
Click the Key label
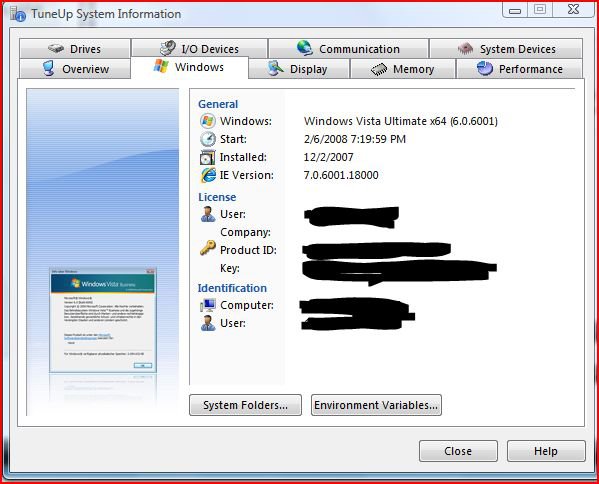[230, 268]
